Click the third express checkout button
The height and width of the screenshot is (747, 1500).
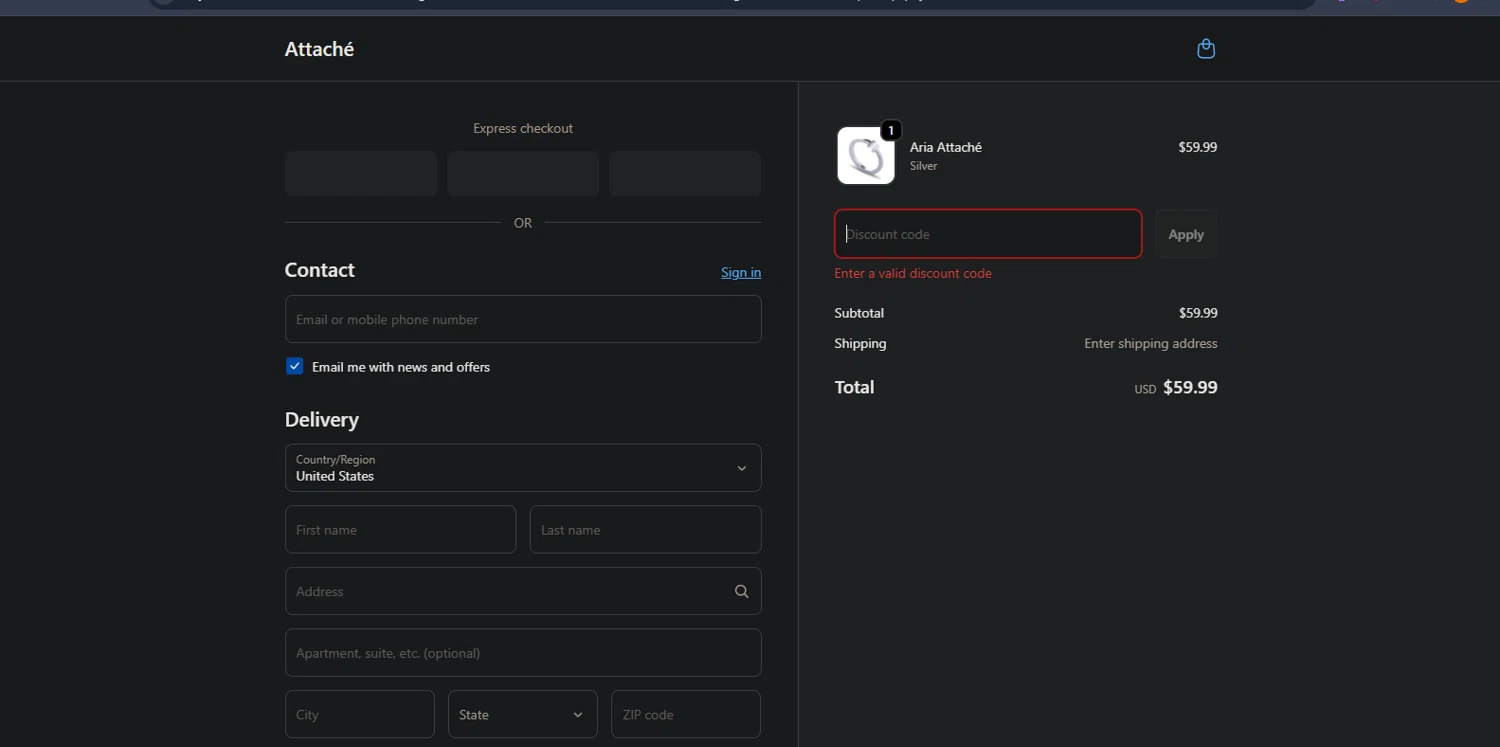tap(685, 173)
